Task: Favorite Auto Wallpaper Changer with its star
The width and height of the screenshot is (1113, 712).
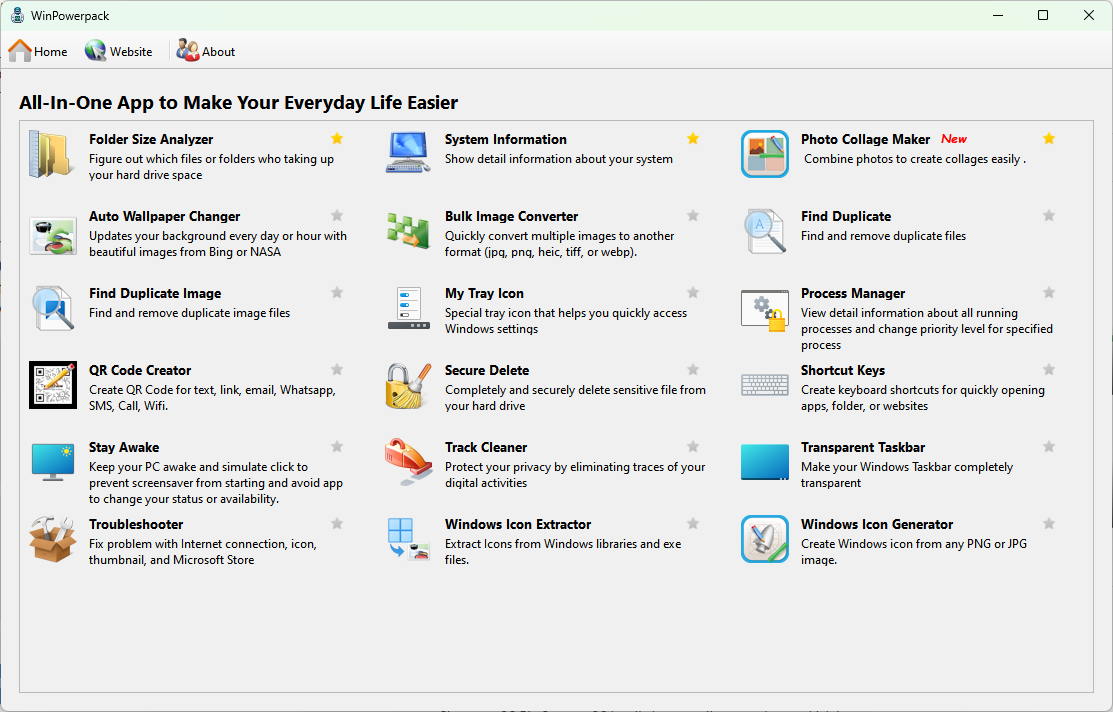Action: pos(337,215)
